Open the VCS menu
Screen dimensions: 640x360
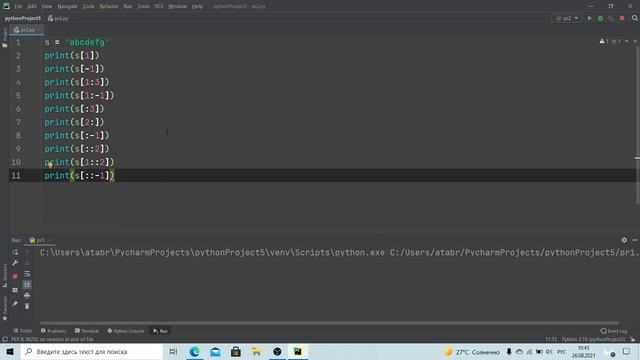159,6
